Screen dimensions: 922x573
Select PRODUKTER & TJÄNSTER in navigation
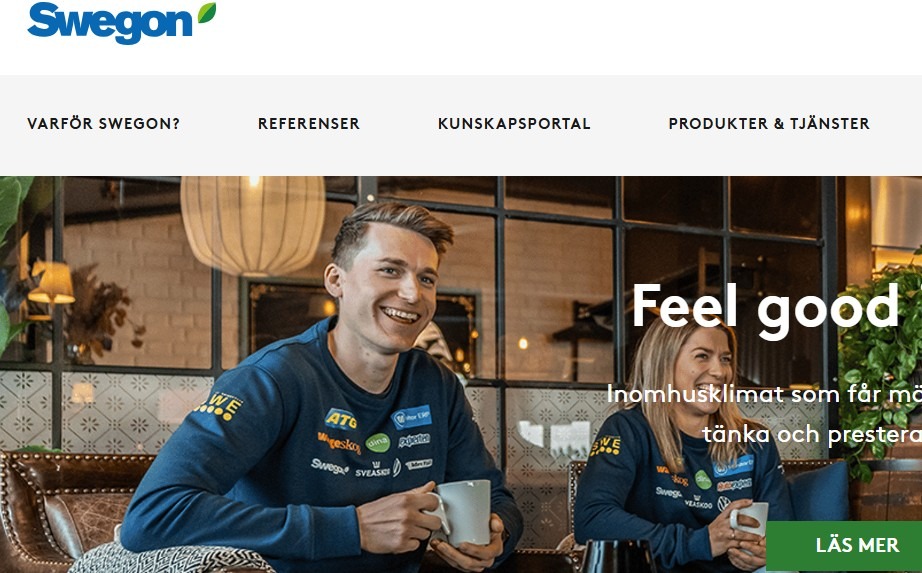pyautogui.click(x=769, y=124)
